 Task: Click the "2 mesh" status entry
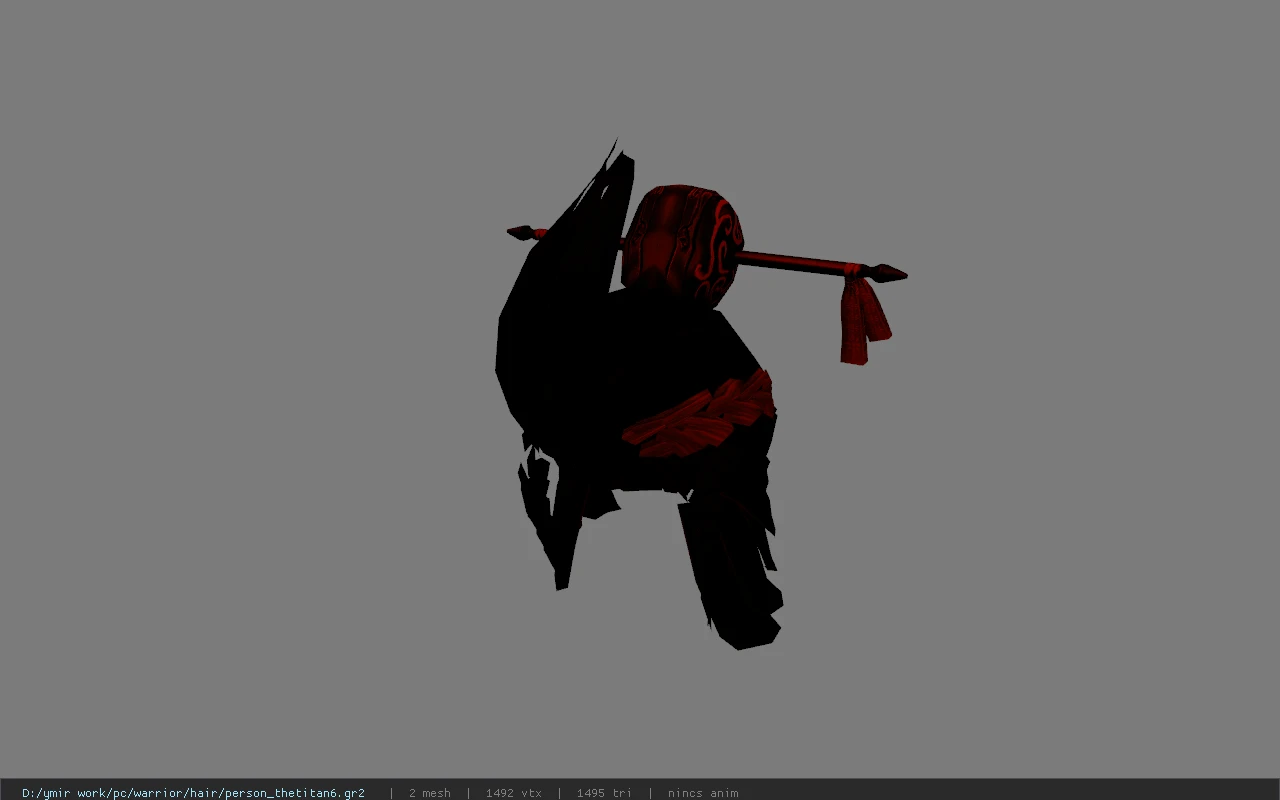429,793
